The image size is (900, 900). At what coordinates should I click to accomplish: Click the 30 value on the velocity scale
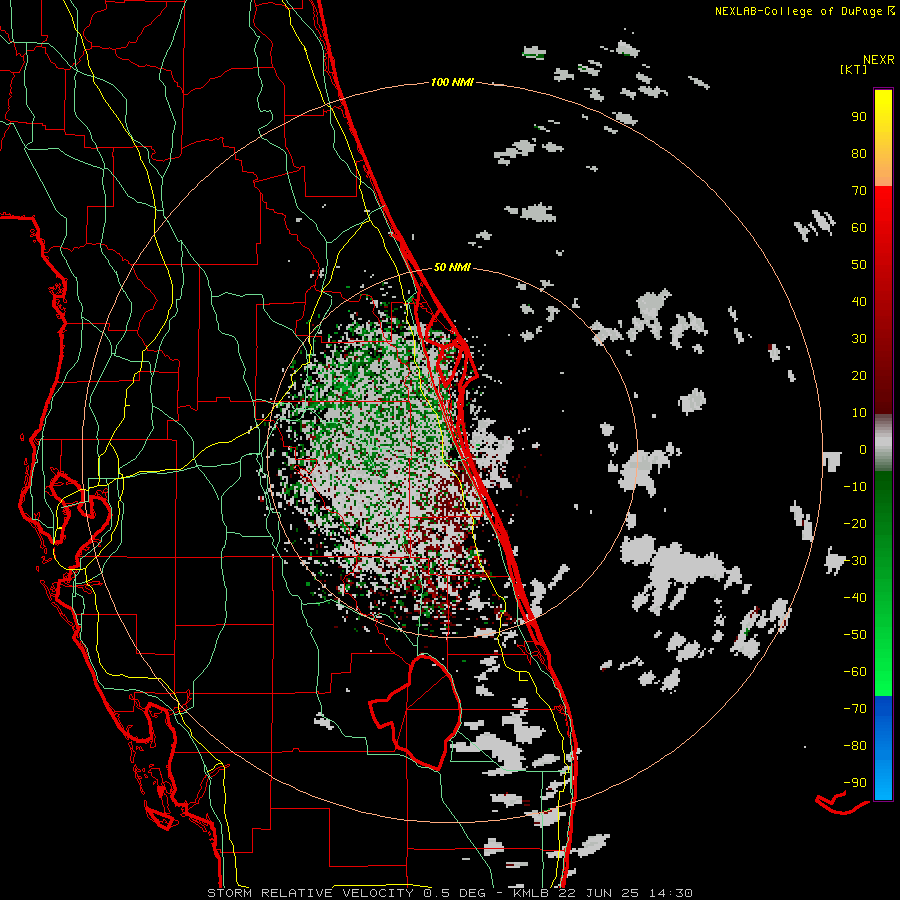[x=859, y=339]
